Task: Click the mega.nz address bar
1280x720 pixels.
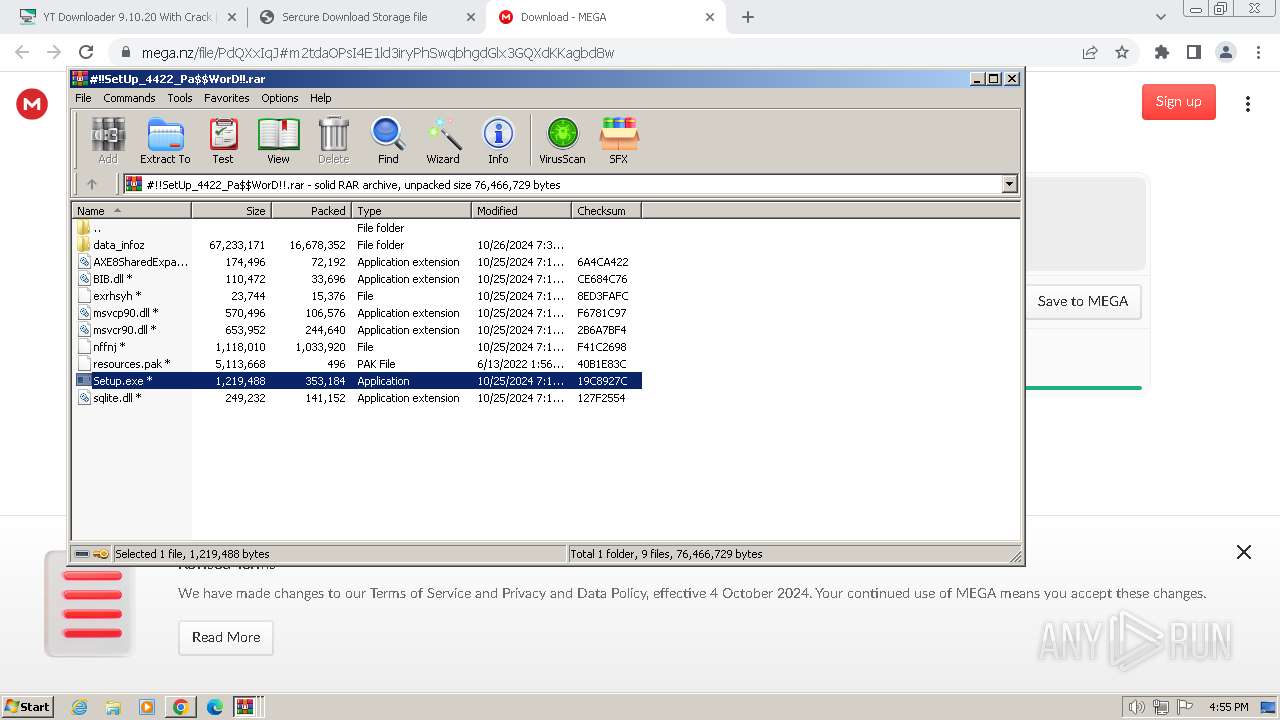Action: point(590,53)
